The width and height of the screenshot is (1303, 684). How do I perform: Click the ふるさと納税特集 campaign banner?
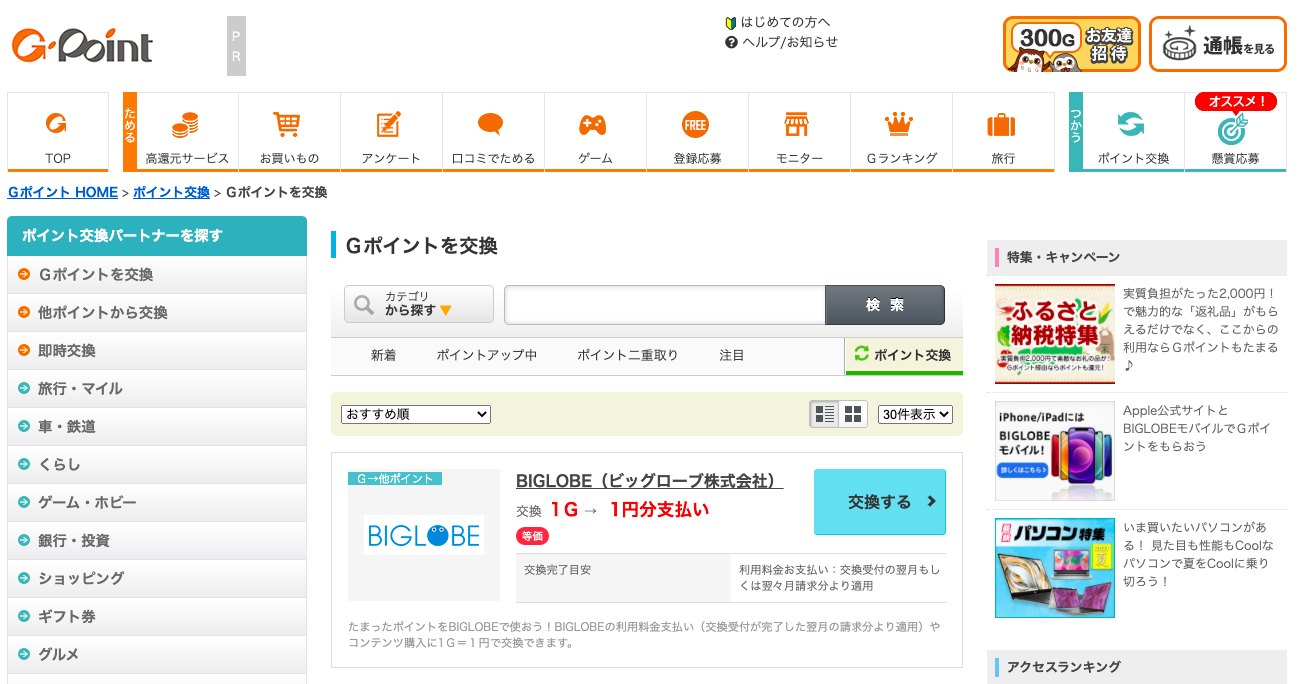point(1054,334)
